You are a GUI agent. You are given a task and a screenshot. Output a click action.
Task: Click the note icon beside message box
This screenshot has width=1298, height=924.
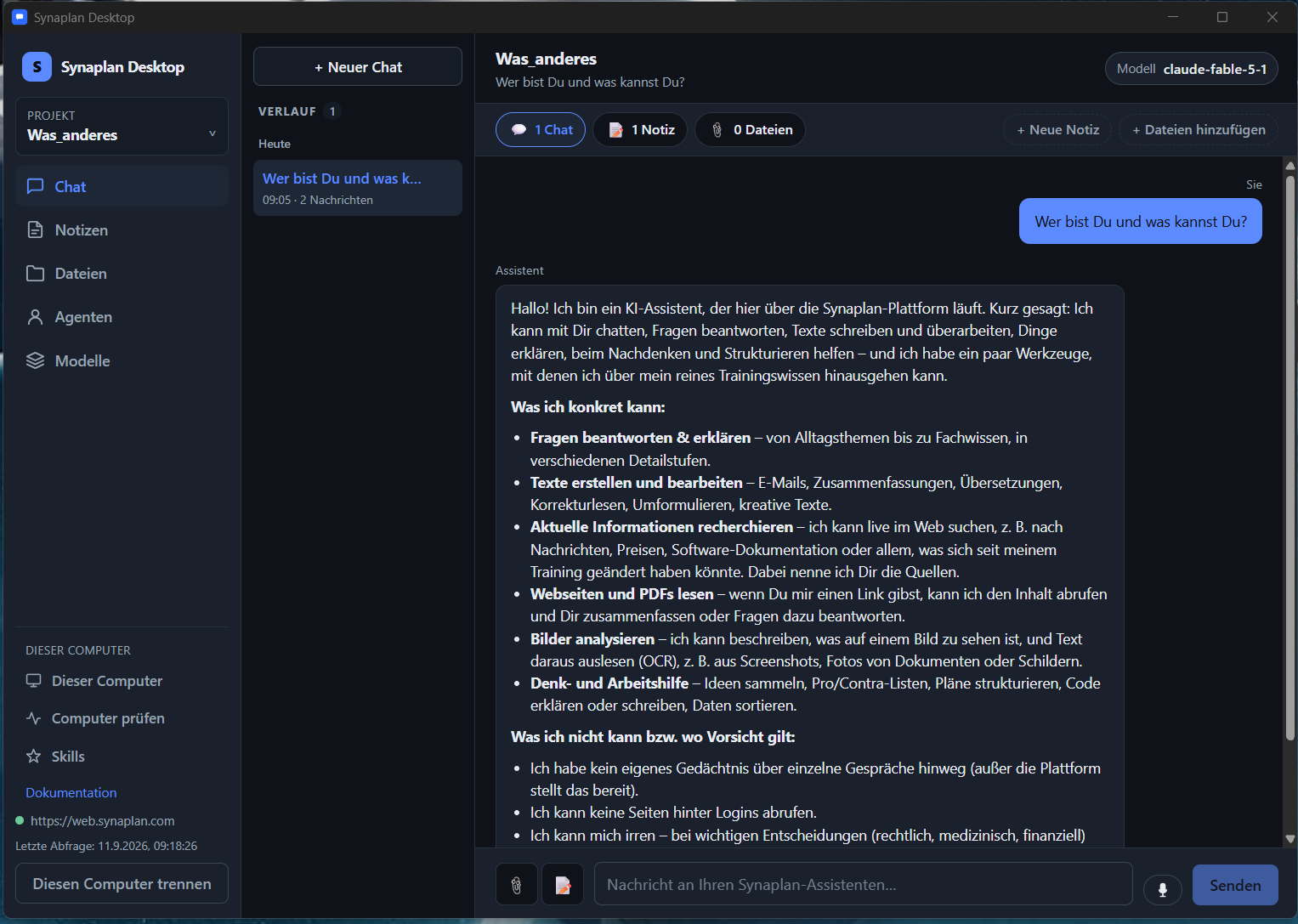(563, 885)
